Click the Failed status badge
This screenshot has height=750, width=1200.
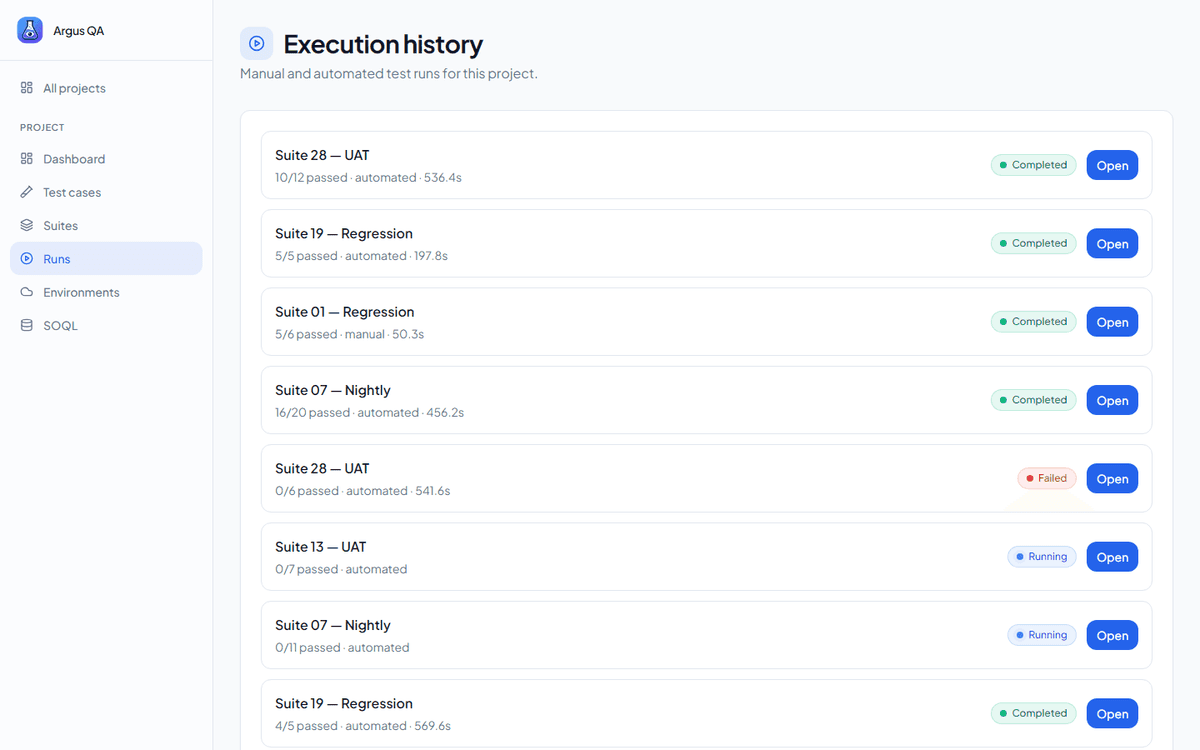click(x=1047, y=478)
